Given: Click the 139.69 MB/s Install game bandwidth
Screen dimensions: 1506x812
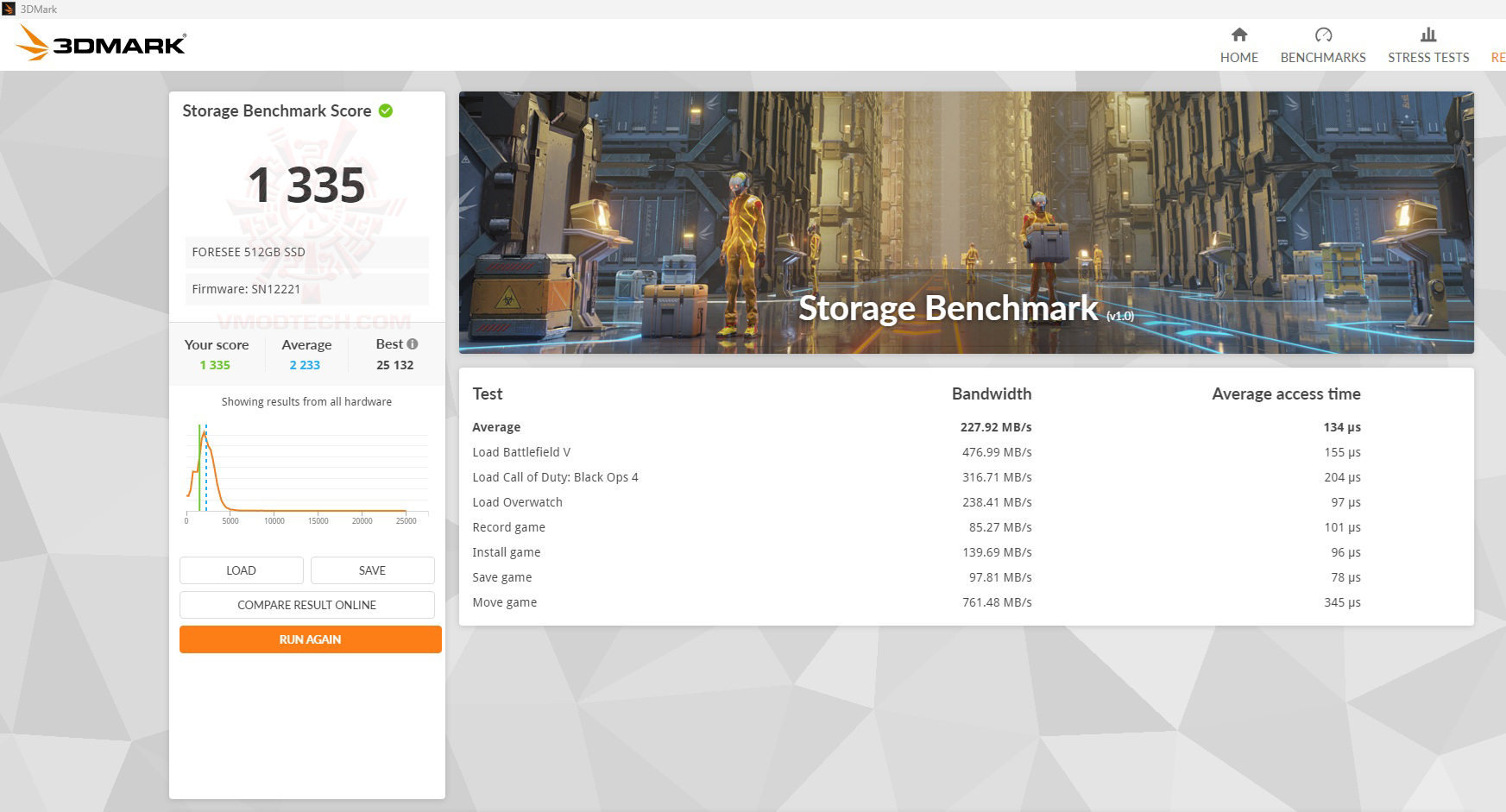Looking at the screenshot, I should (997, 552).
